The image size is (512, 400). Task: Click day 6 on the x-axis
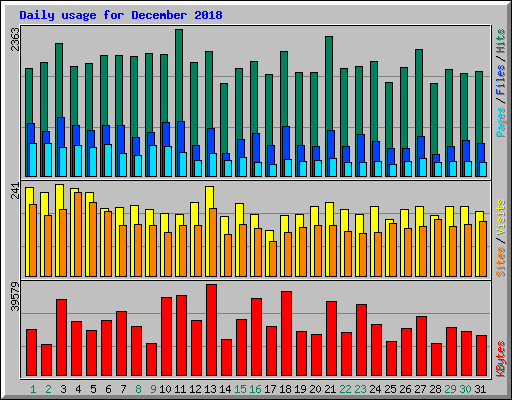click(108, 389)
